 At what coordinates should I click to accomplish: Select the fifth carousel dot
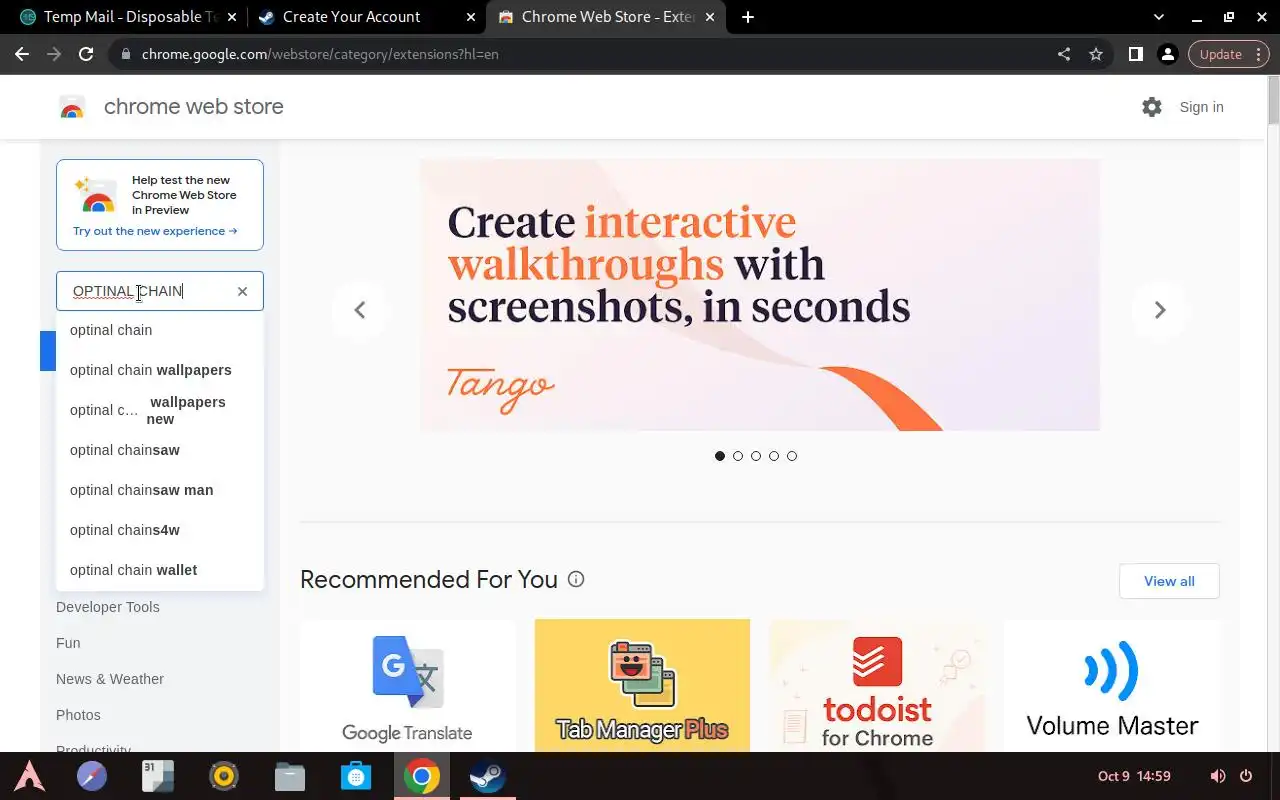pyautogui.click(x=792, y=456)
